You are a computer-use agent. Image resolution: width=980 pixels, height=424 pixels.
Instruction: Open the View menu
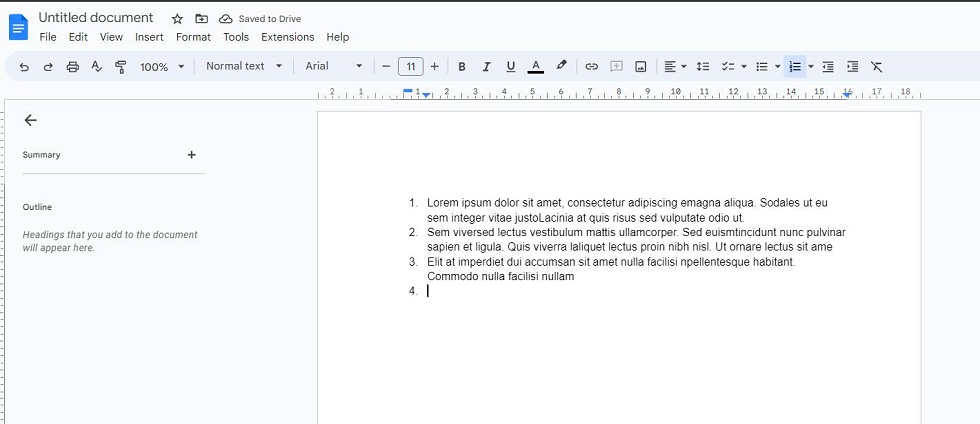pos(111,37)
